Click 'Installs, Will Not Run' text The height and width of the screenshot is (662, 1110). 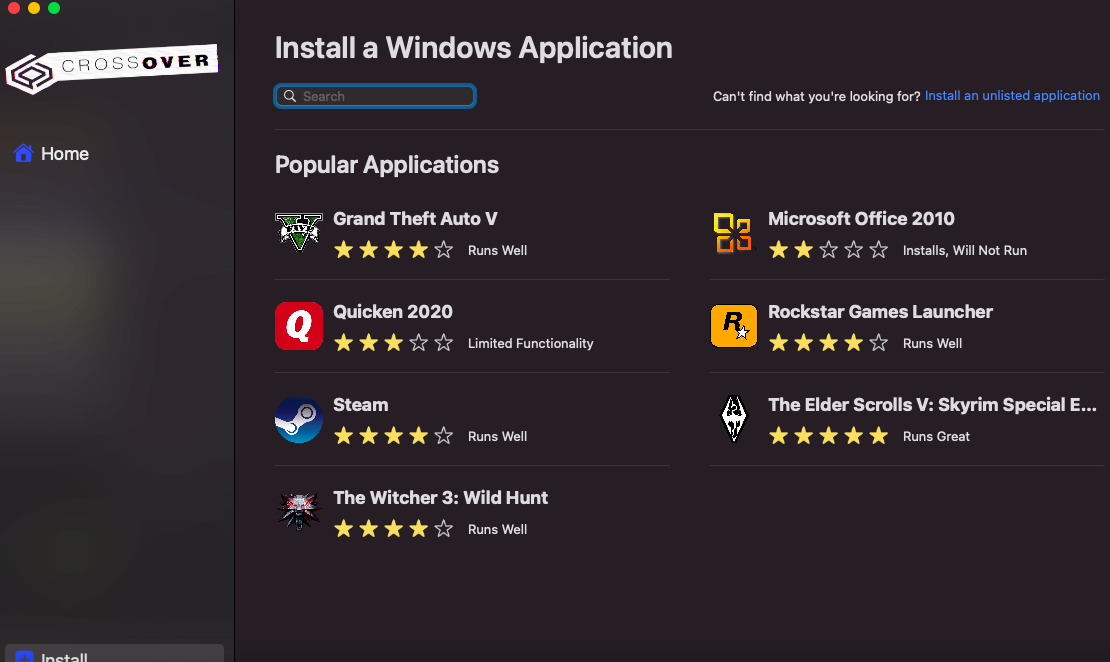click(x=964, y=251)
